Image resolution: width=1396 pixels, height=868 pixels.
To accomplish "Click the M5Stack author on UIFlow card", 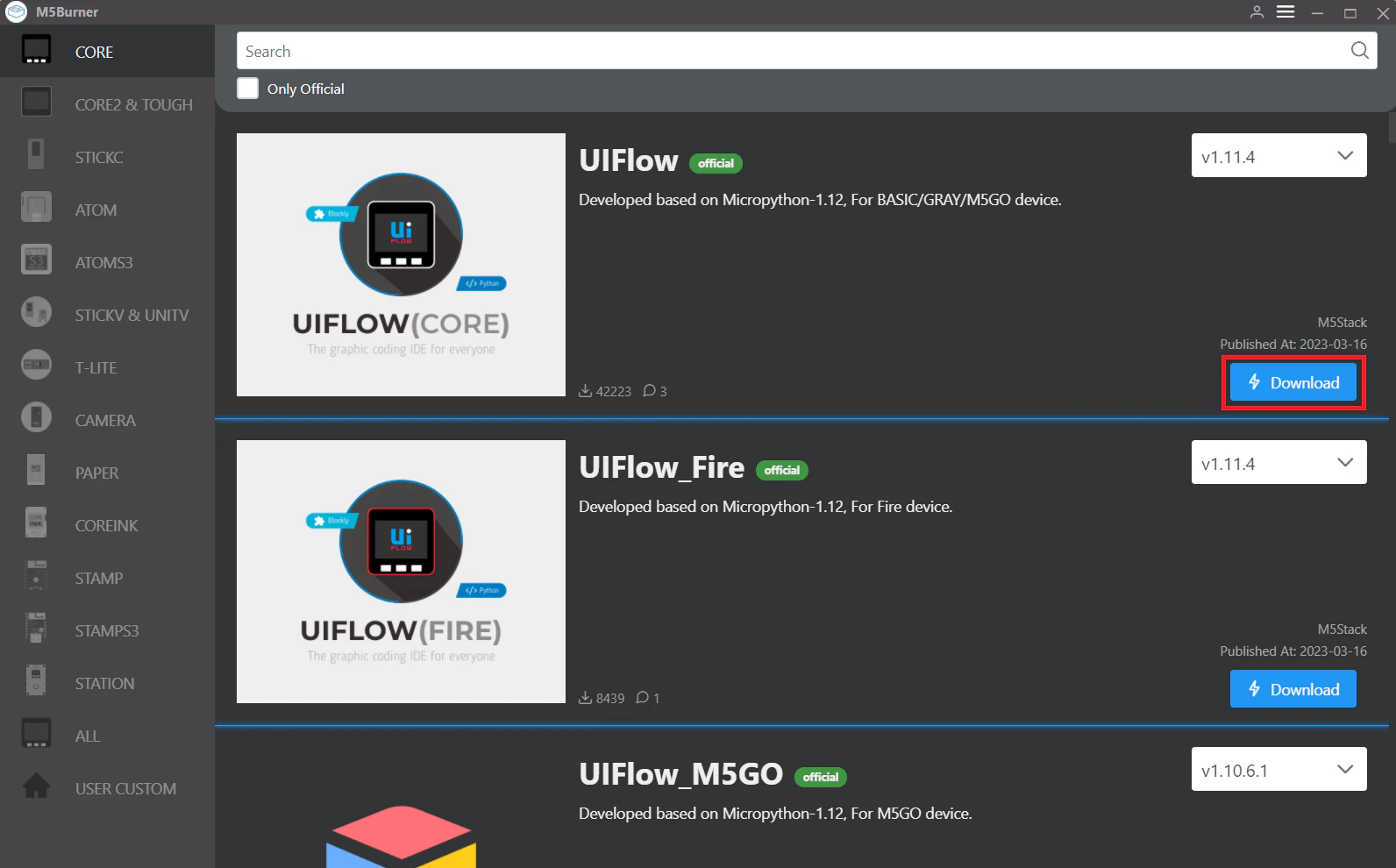I will [x=1342, y=323].
